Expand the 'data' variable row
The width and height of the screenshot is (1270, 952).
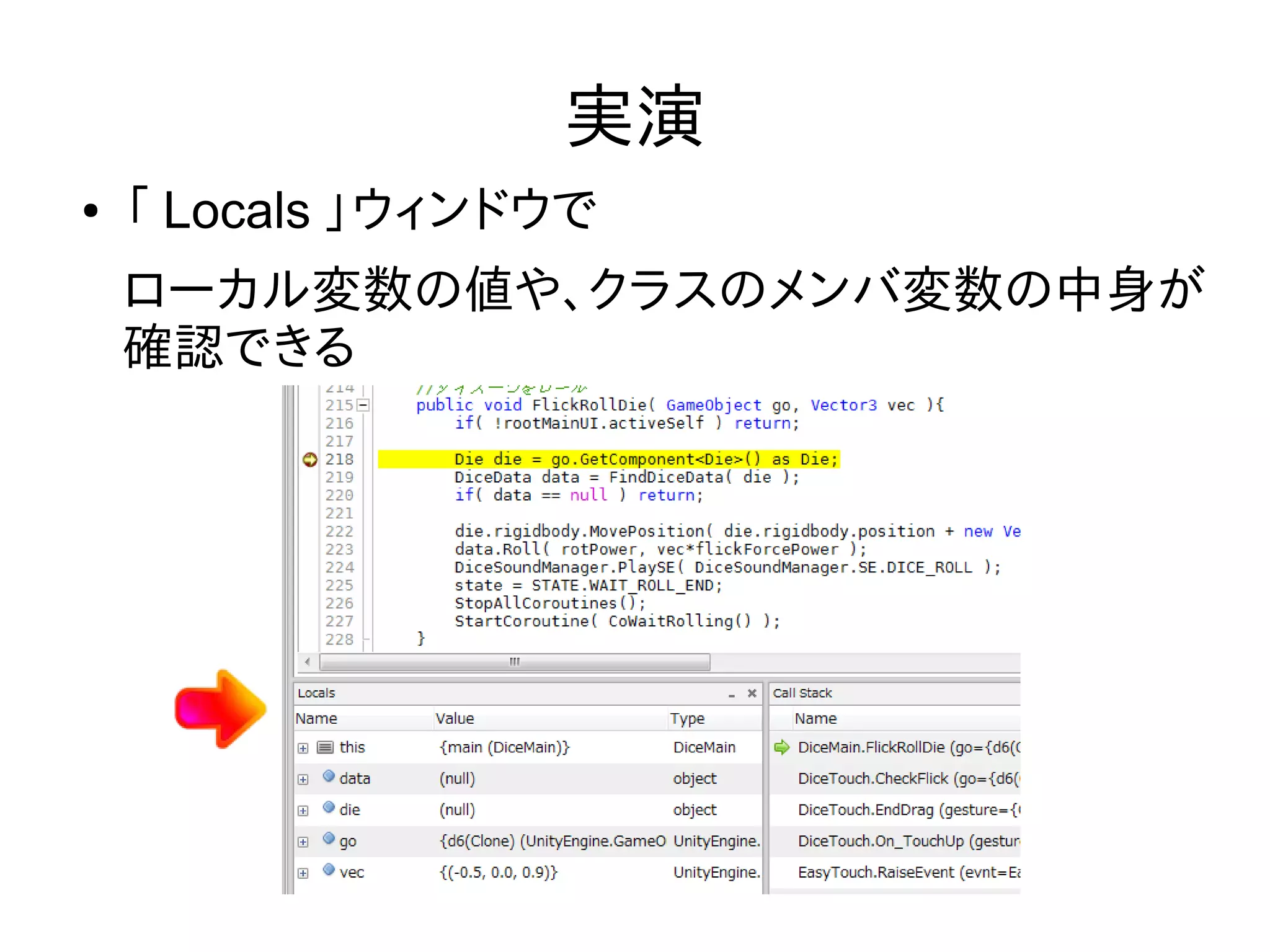pos(303,780)
